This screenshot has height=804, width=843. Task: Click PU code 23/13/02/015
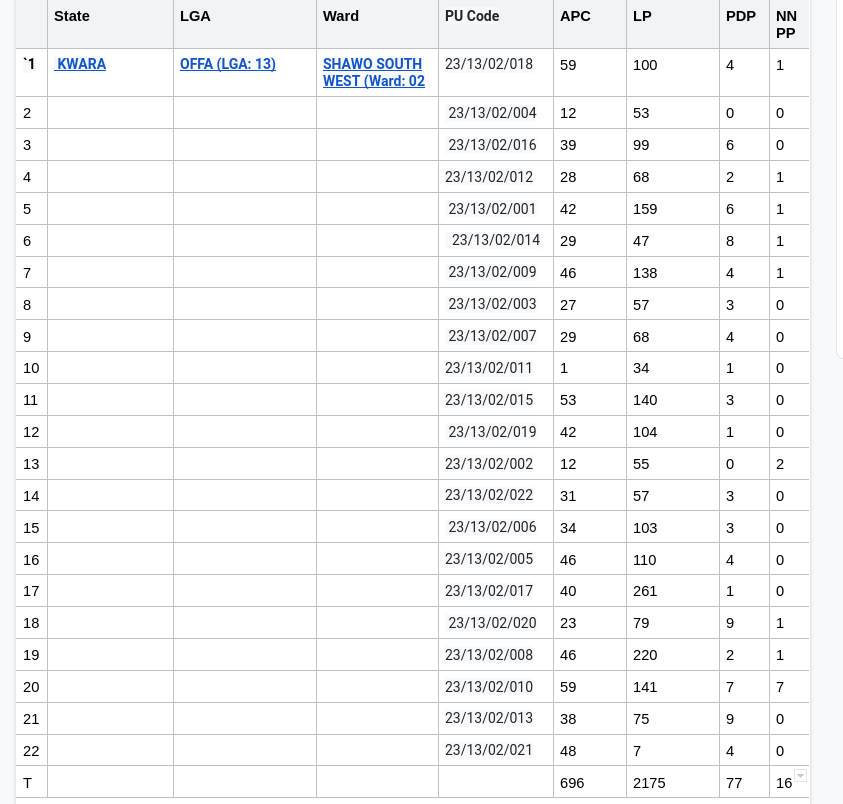(x=489, y=400)
